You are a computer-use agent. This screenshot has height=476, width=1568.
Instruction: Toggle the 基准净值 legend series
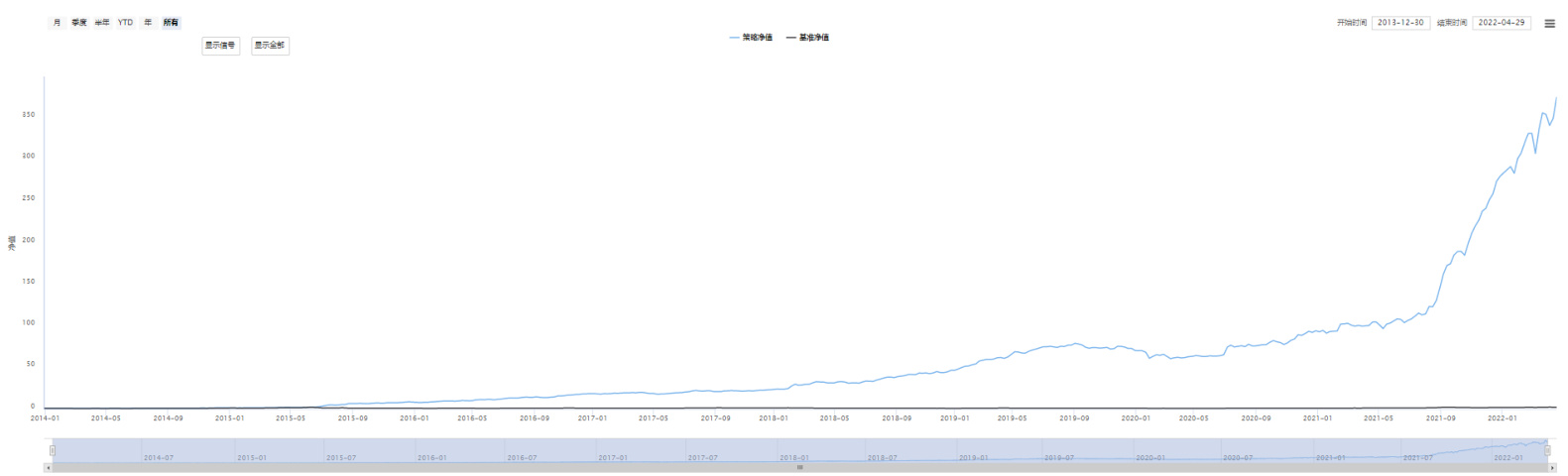click(x=807, y=38)
